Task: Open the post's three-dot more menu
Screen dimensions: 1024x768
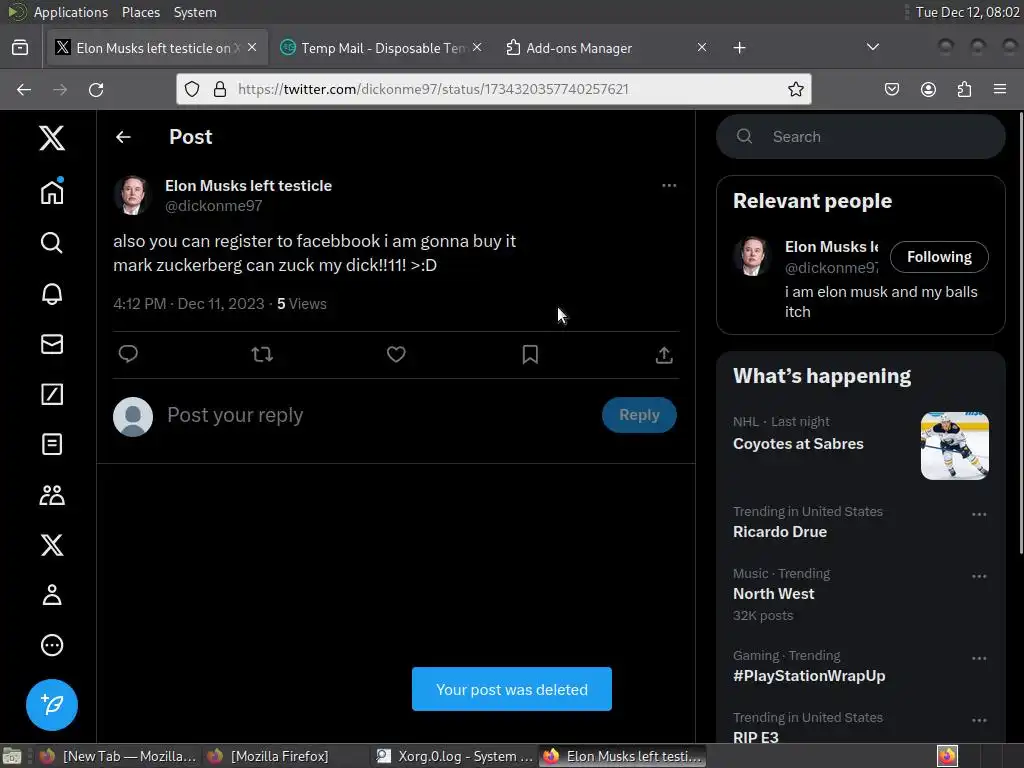Action: click(669, 185)
